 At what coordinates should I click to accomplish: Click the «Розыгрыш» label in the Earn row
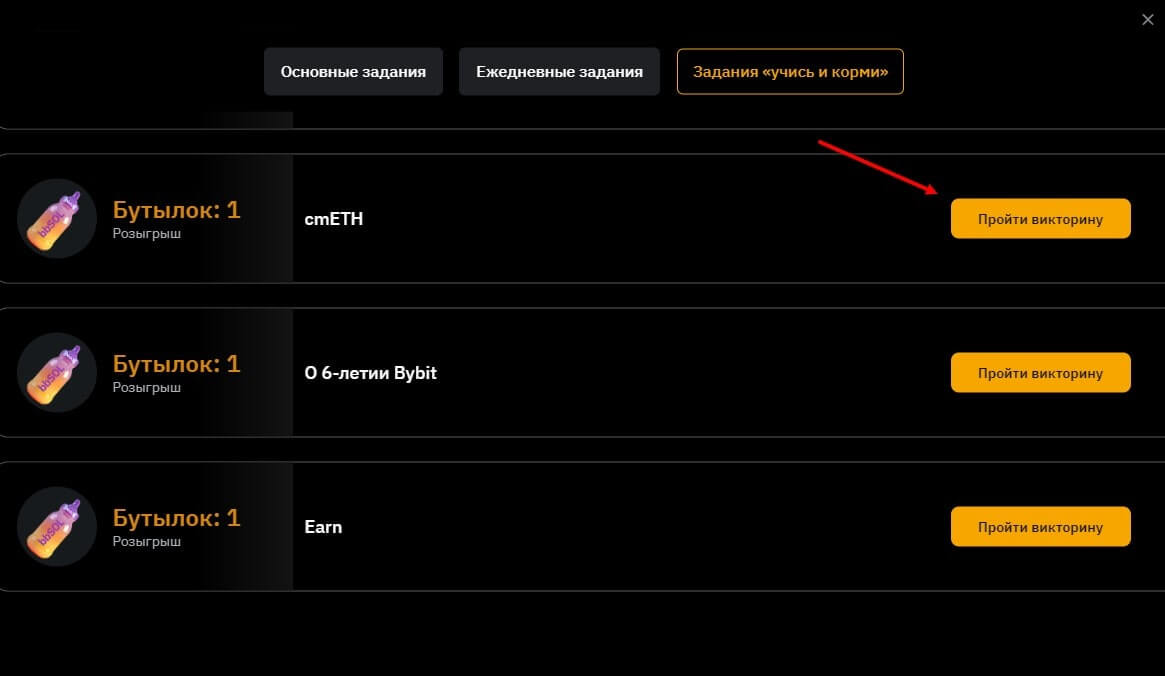[146, 541]
